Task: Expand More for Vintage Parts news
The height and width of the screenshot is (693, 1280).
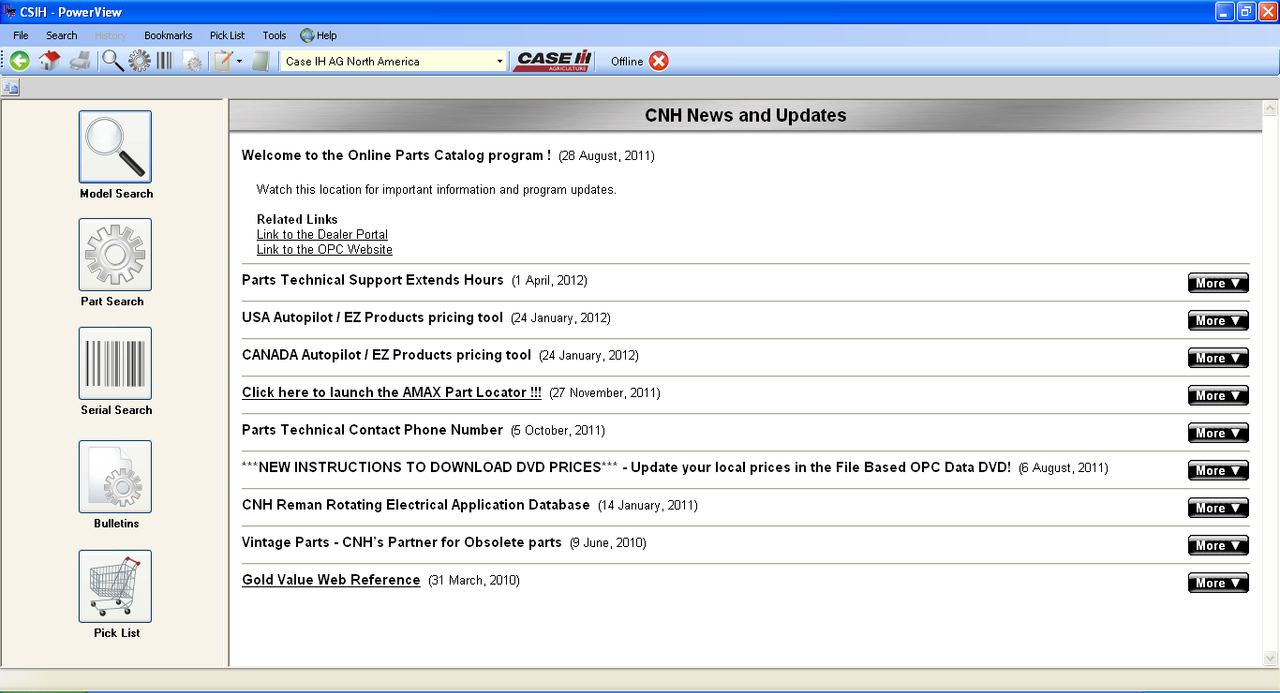Action: [1218, 545]
